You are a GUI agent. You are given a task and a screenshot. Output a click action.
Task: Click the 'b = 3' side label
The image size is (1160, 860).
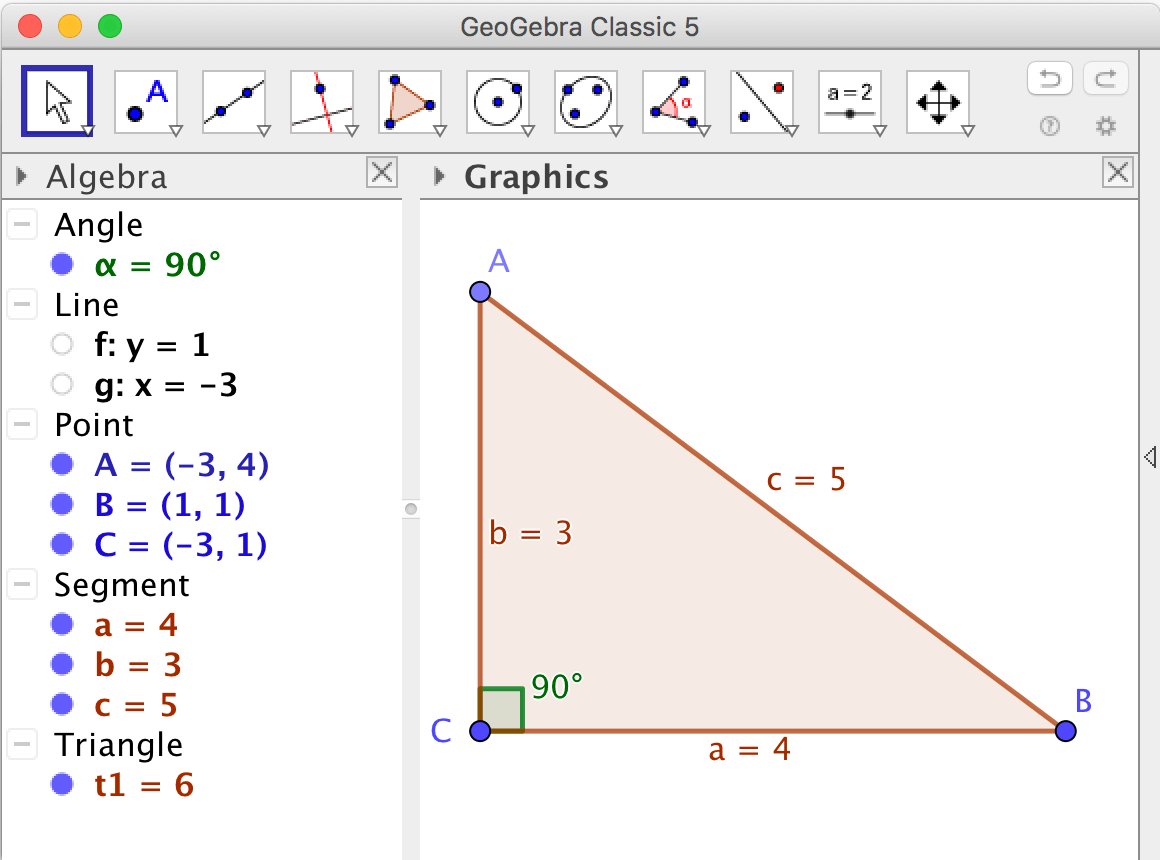pos(530,533)
